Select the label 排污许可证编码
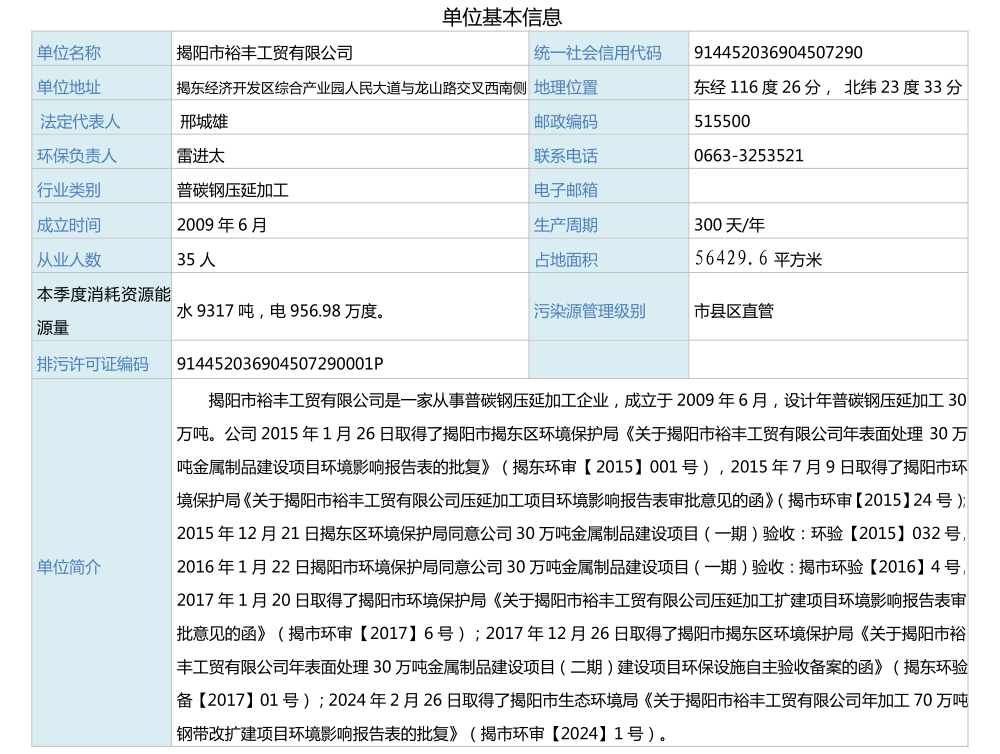The height and width of the screenshot is (754, 1000). coord(92,364)
